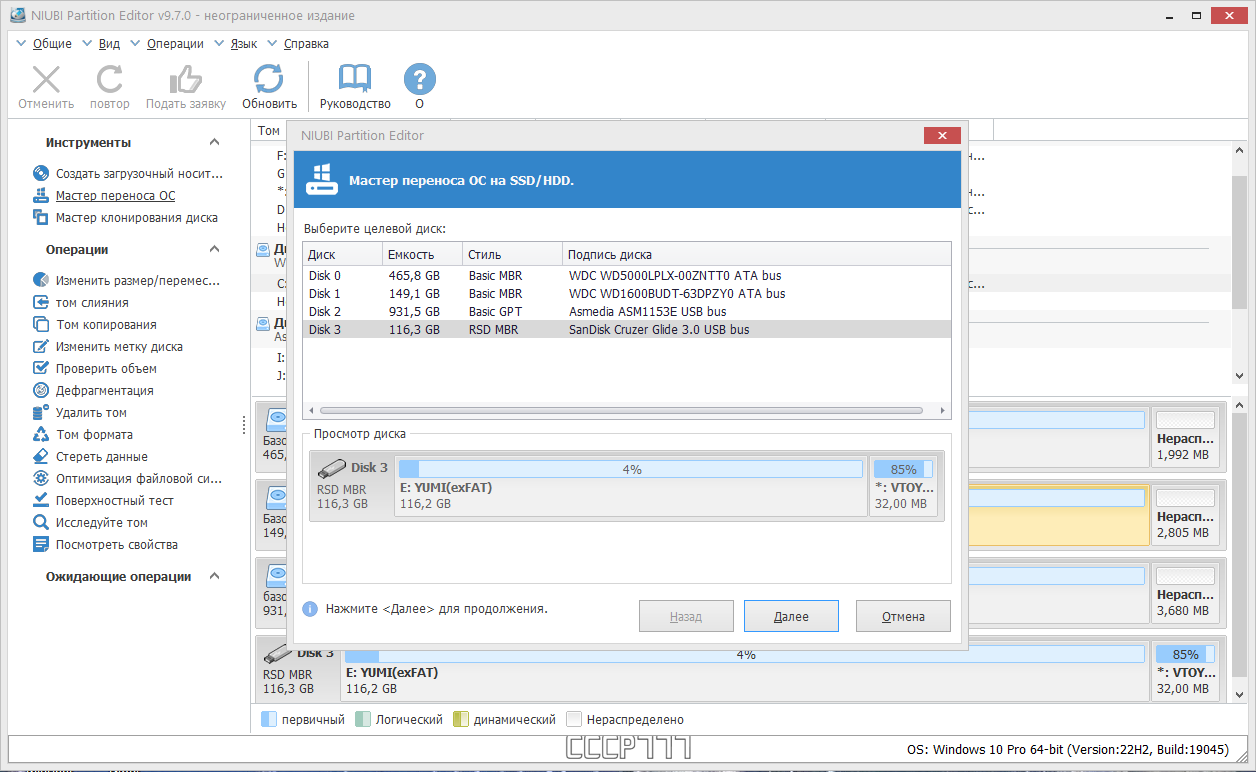The height and width of the screenshot is (772, 1256).
Task: Click the Логический green legend swatch
Action: click(363, 719)
